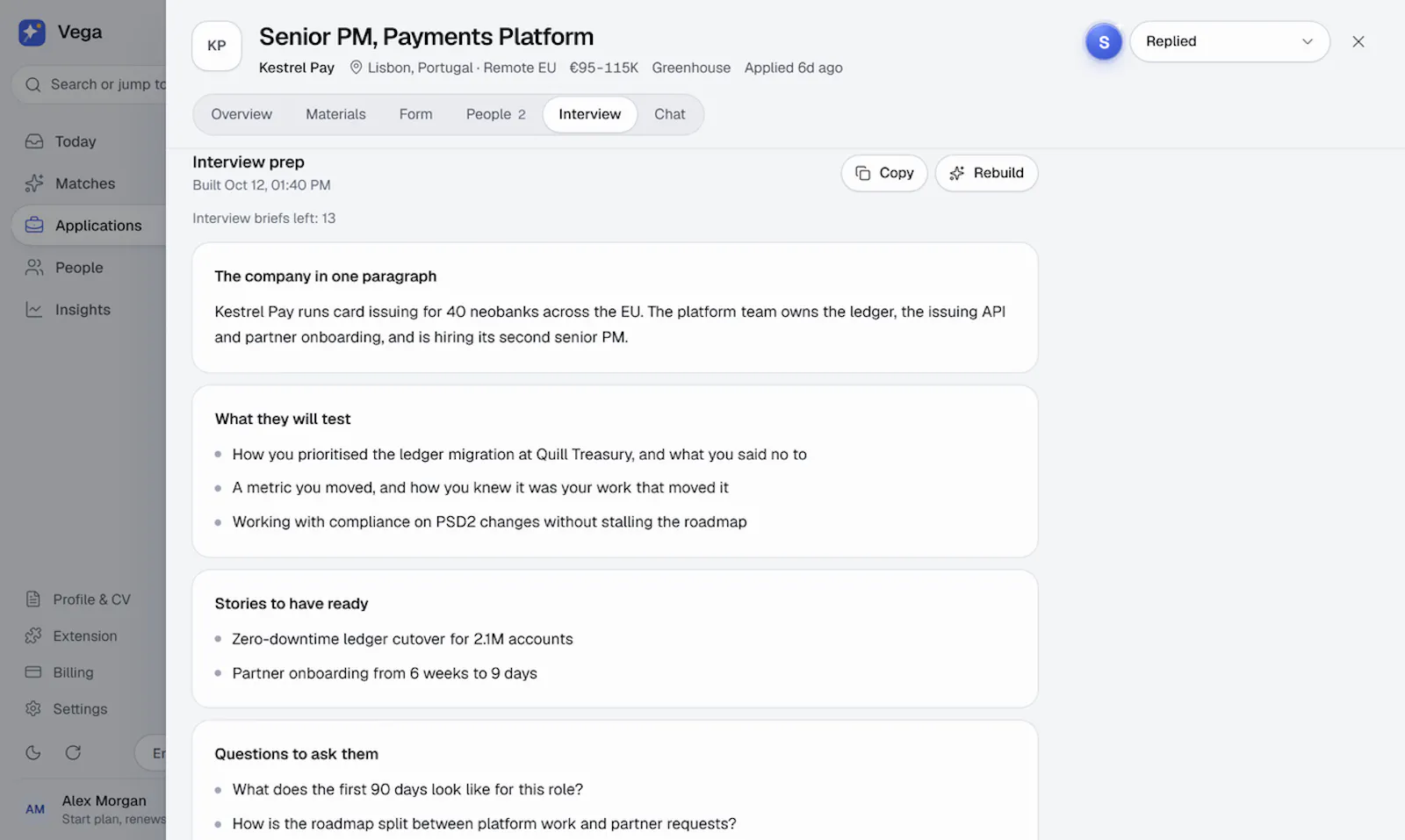Click the Kestrel Pay company name
1405x840 pixels.
point(297,68)
